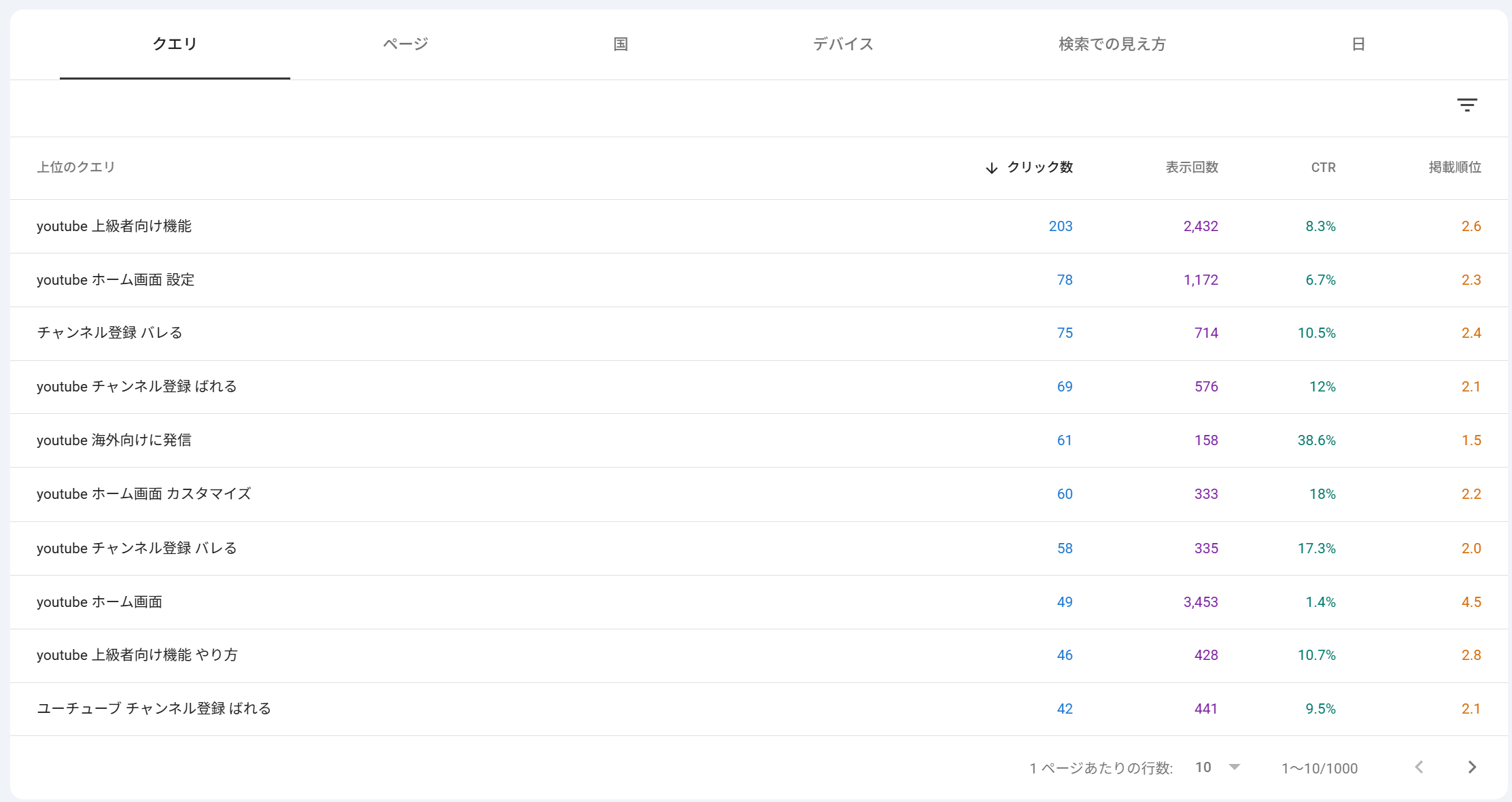1512x802 pixels.
Task: Click the 2,432 impressions value
Action: click(1201, 226)
